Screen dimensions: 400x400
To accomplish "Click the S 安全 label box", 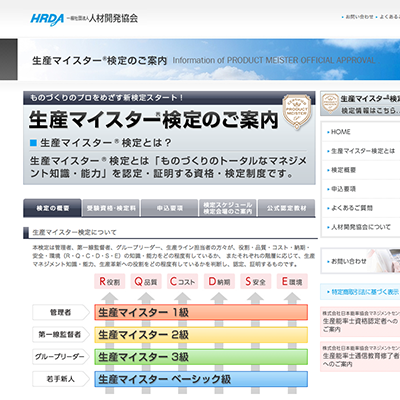I will [x=256, y=282].
